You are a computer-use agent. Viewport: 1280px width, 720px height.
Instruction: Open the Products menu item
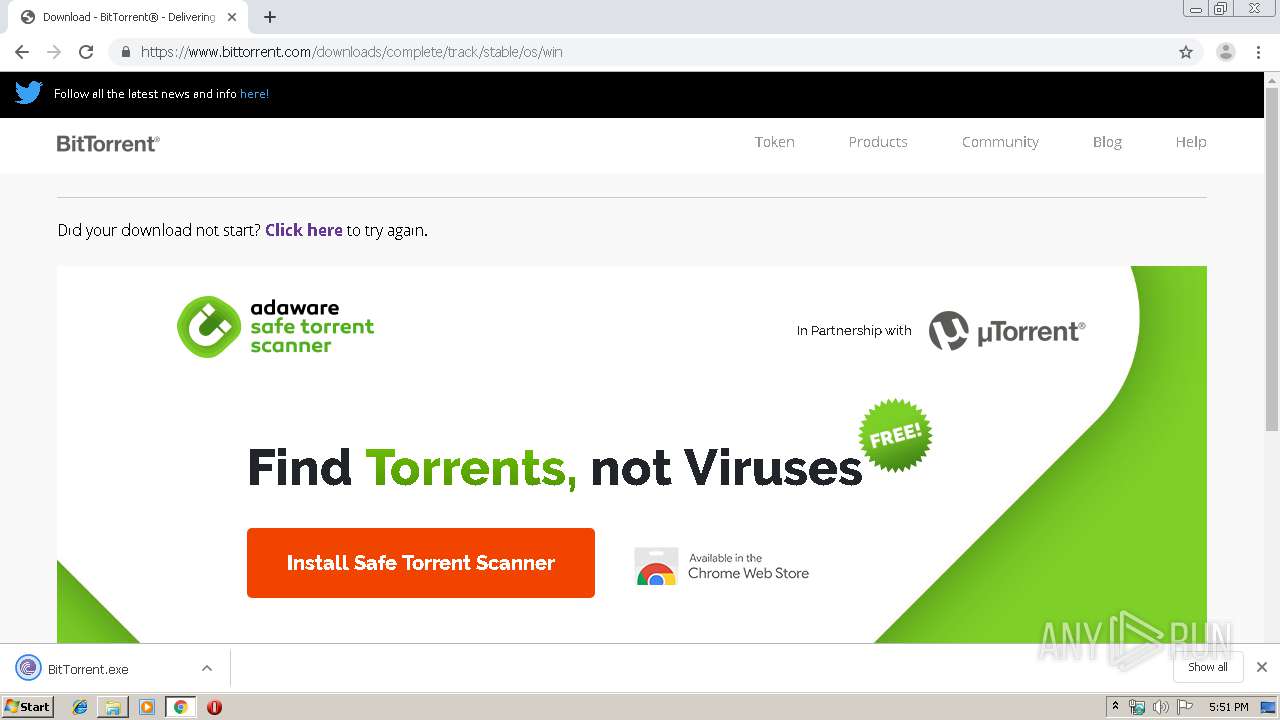click(878, 142)
